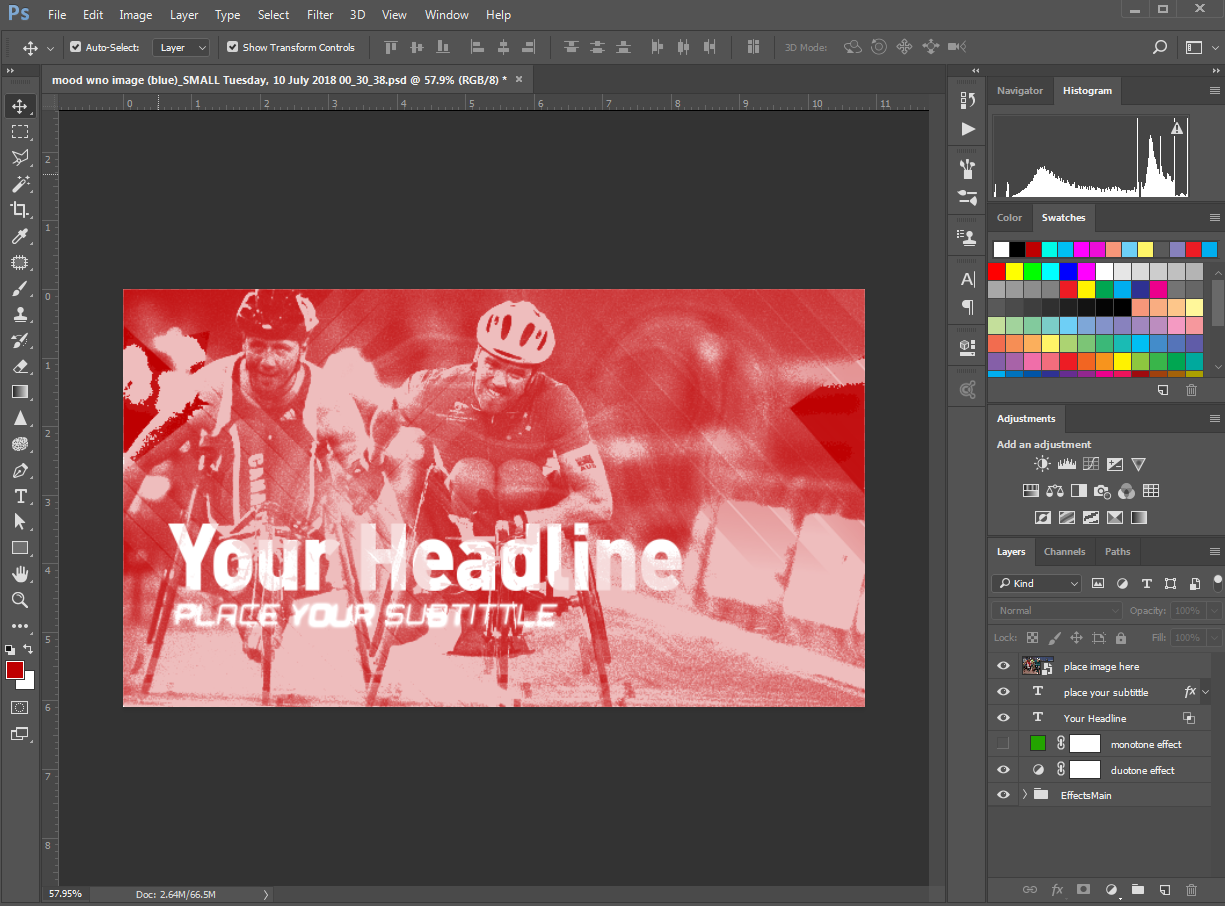Delete layer using the trash icon

1191,889
